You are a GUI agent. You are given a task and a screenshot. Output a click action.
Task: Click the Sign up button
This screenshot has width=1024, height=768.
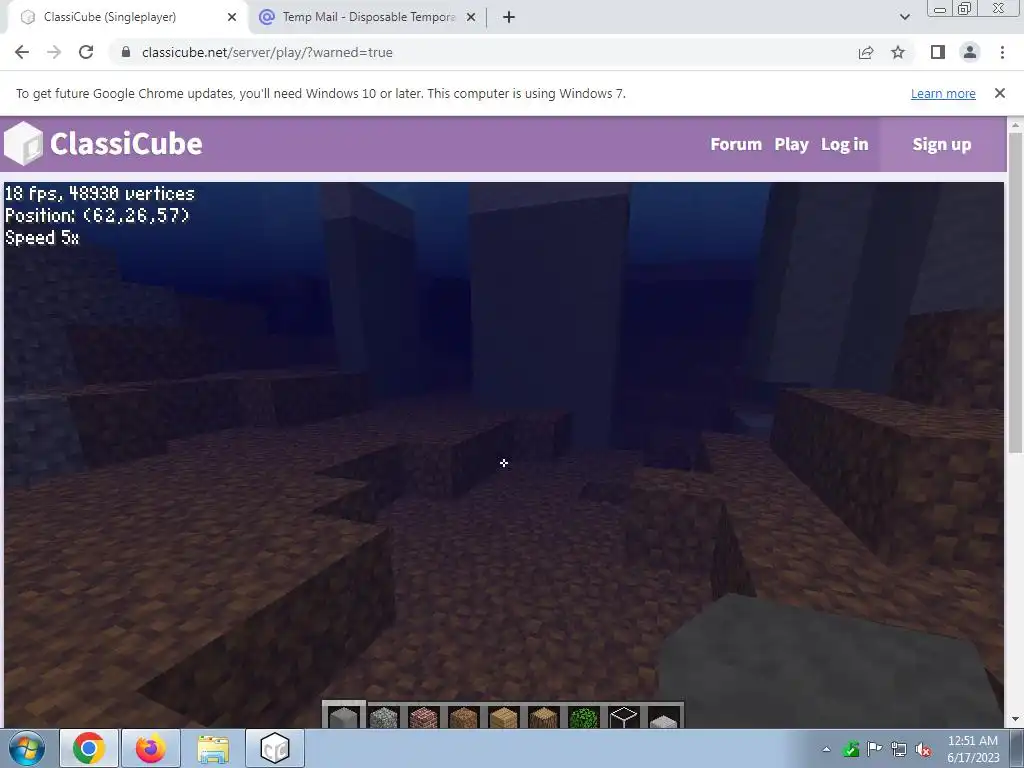tap(942, 144)
